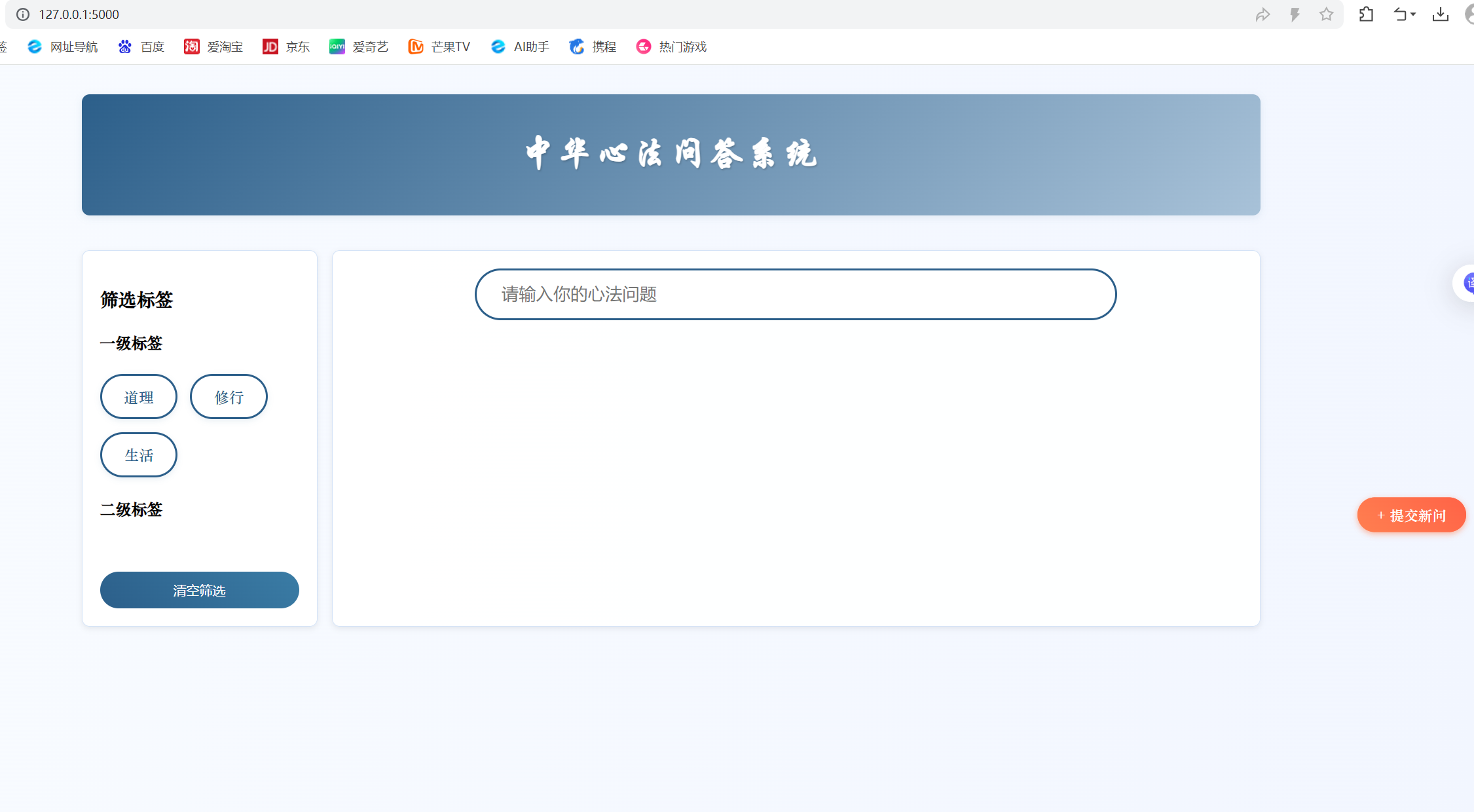Click the site info icon in address bar
The image size is (1474, 812).
click(23, 14)
